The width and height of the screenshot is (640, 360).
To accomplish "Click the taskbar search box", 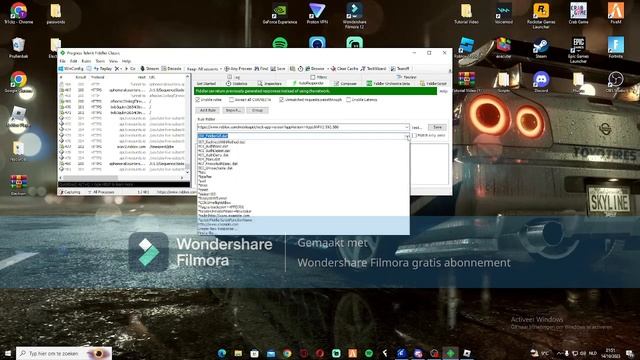I will coord(64,353).
